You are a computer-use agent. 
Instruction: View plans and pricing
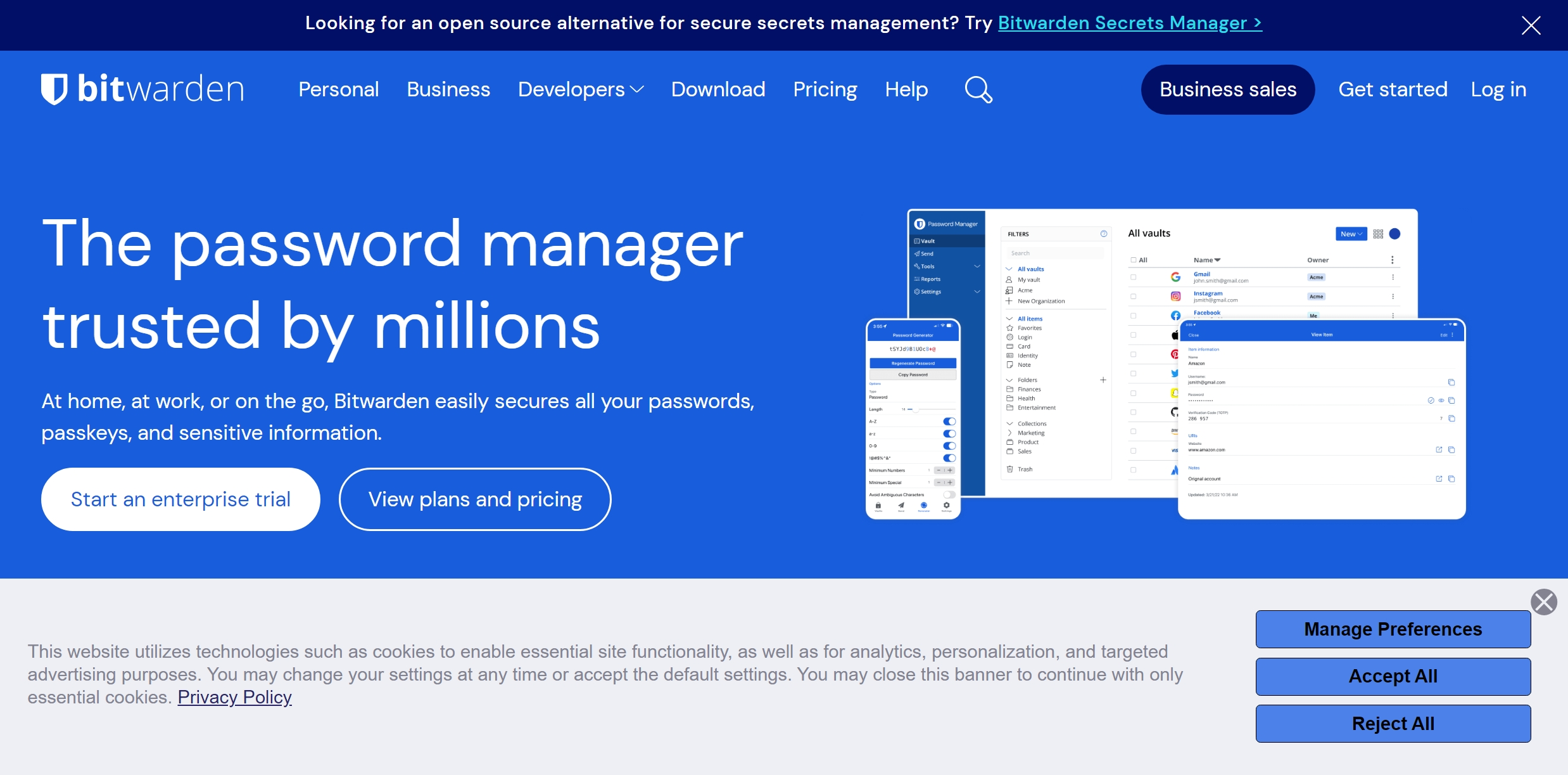tap(475, 499)
